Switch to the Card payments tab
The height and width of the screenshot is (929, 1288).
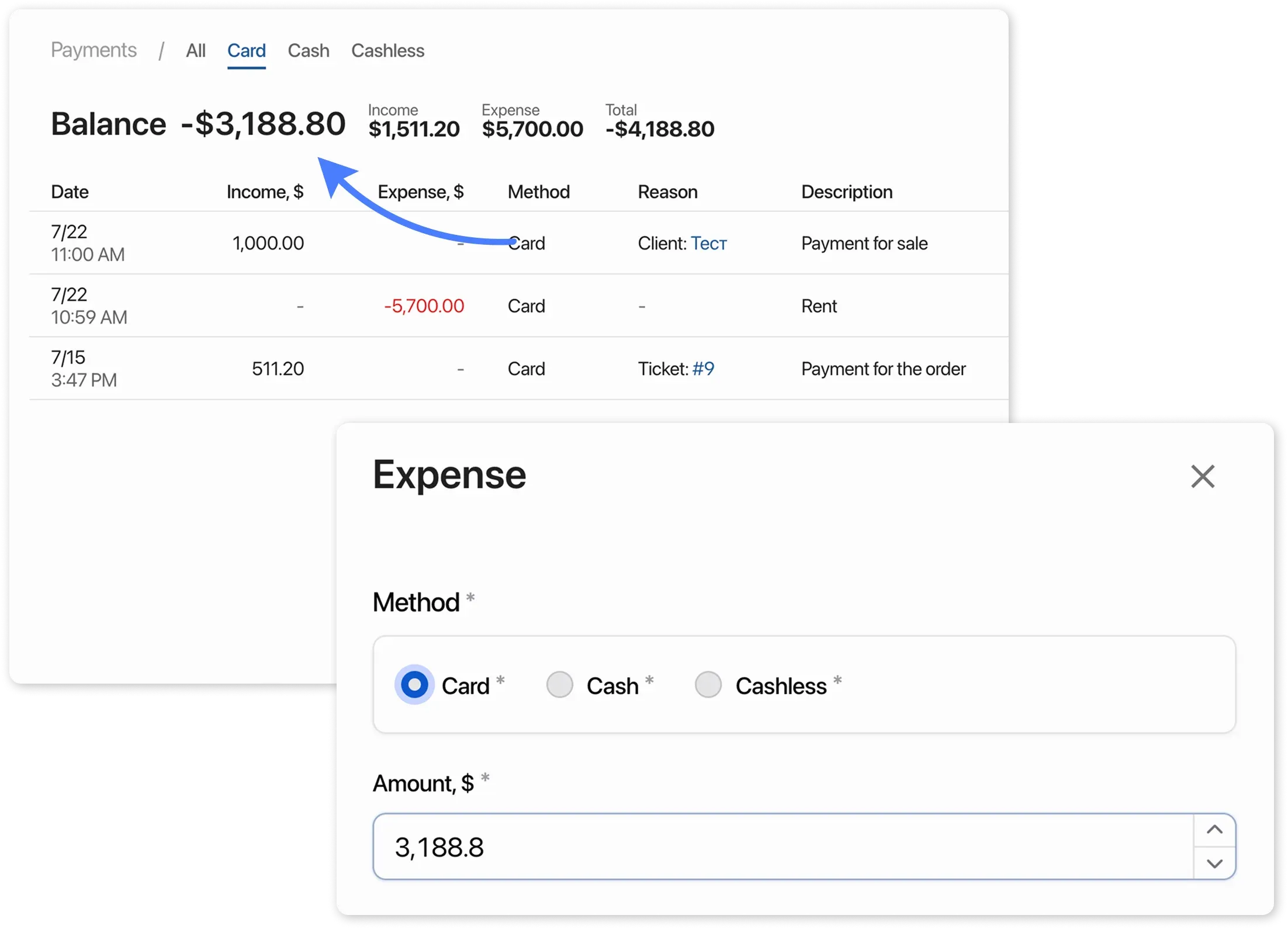click(246, 51)
